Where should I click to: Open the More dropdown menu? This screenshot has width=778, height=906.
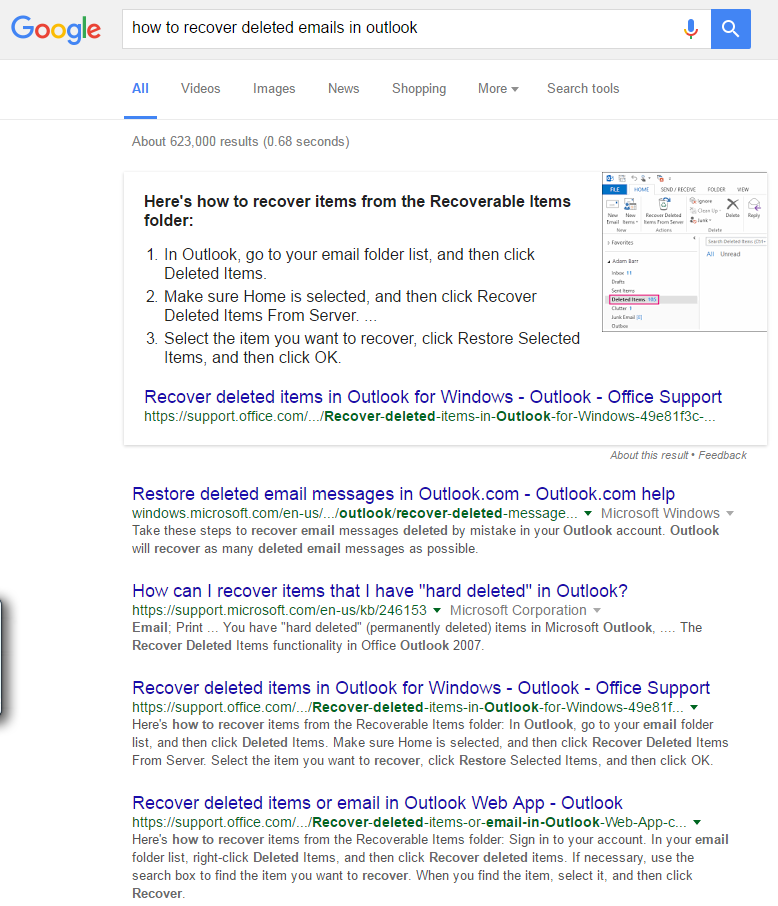pos(498,88)
